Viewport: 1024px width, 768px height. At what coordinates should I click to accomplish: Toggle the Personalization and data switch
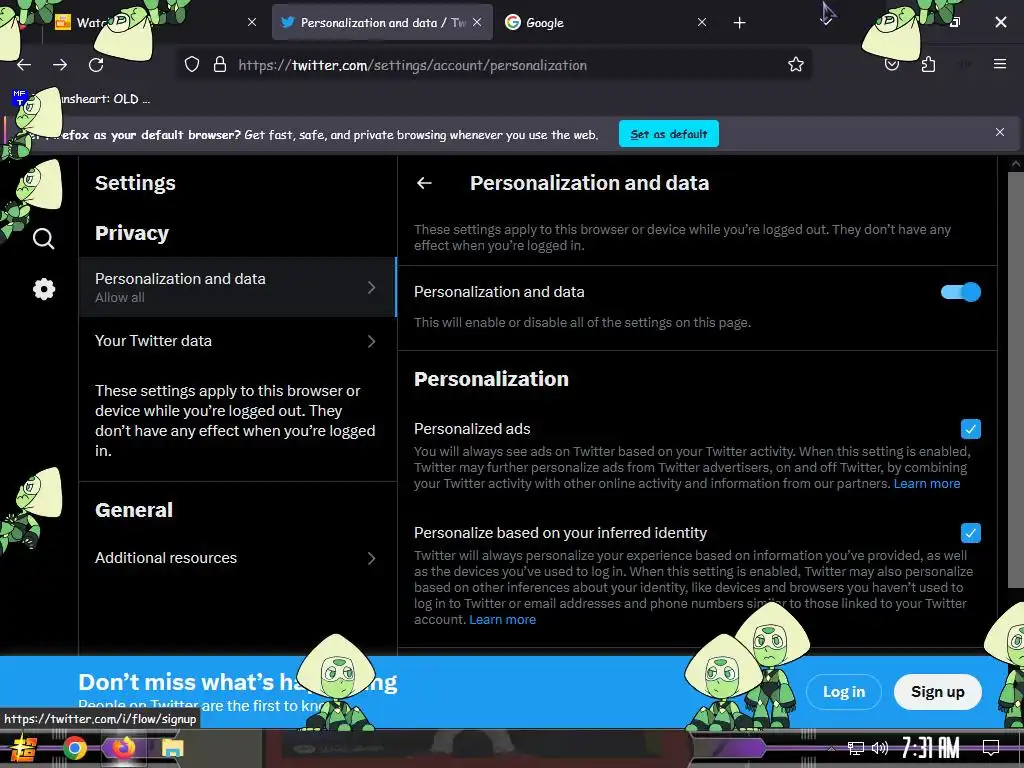[x=961, y=292]
